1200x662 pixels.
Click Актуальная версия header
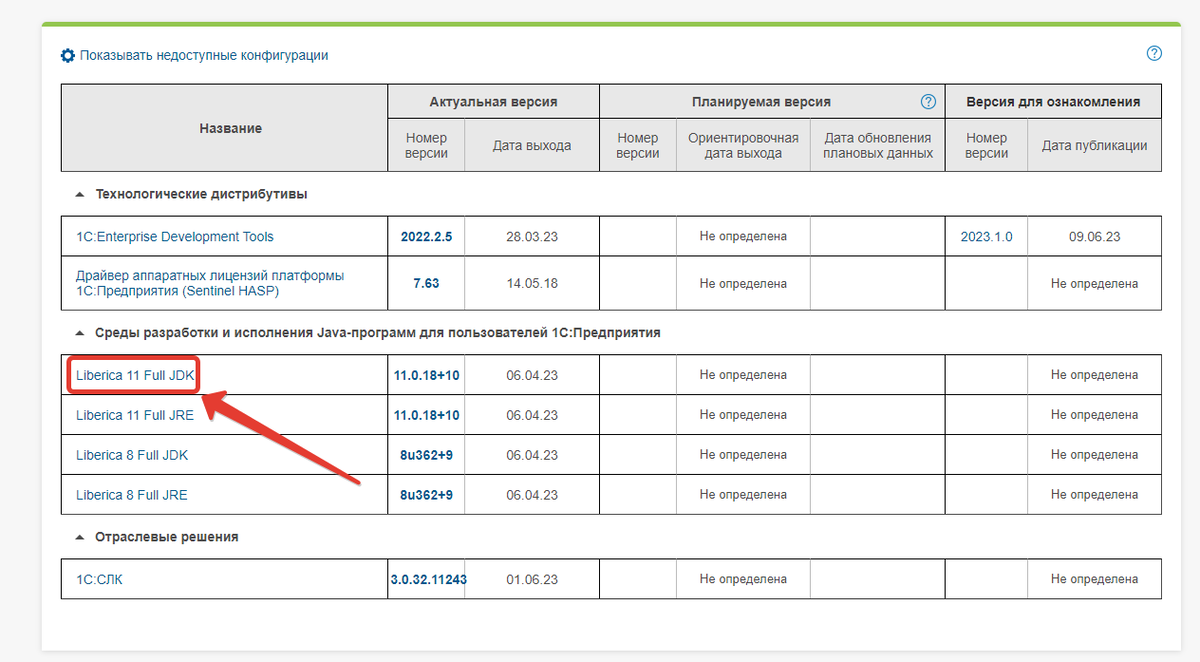click(x=494, y=102)
